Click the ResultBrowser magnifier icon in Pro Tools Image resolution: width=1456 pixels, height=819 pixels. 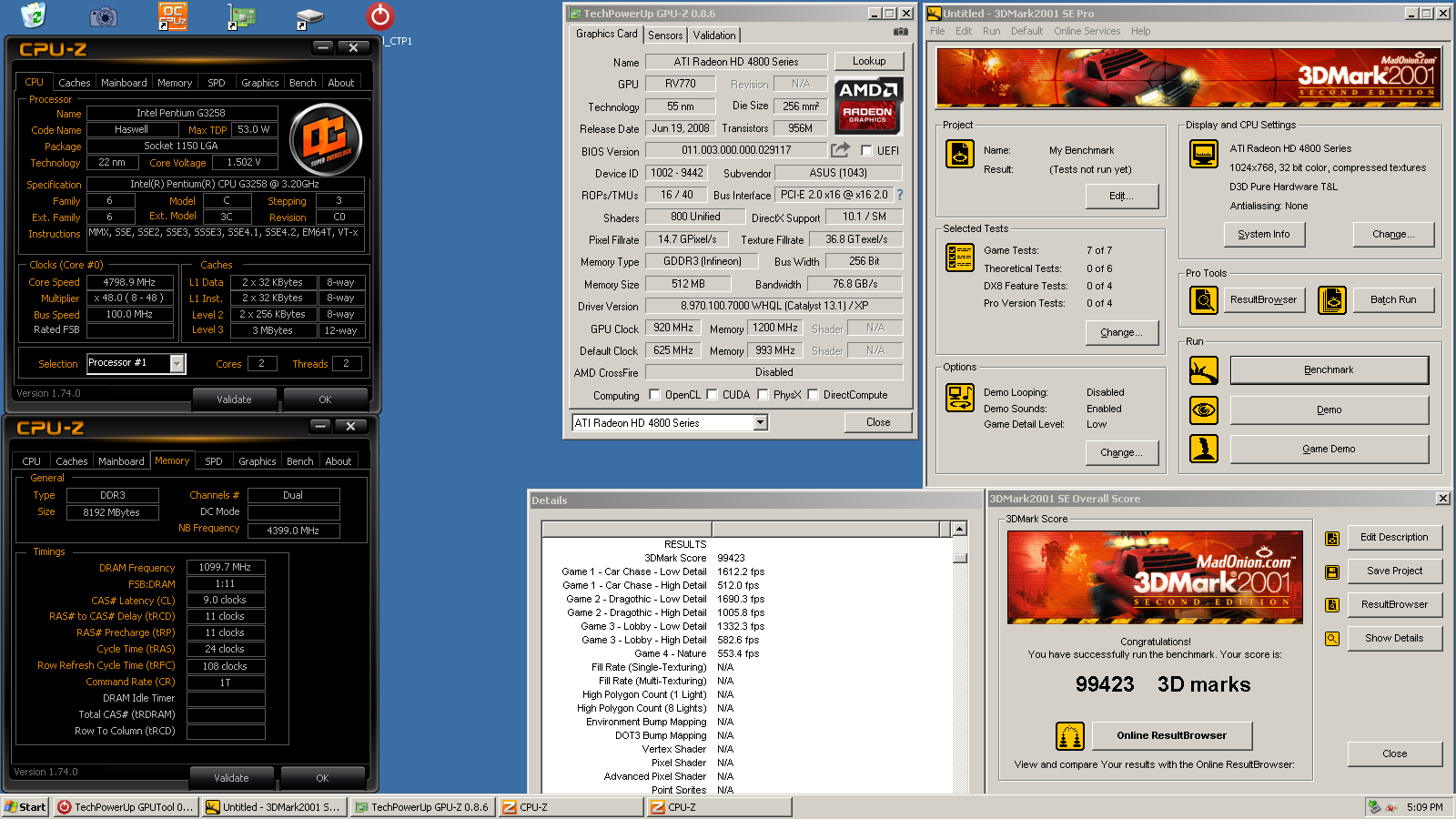[1204, 299]
